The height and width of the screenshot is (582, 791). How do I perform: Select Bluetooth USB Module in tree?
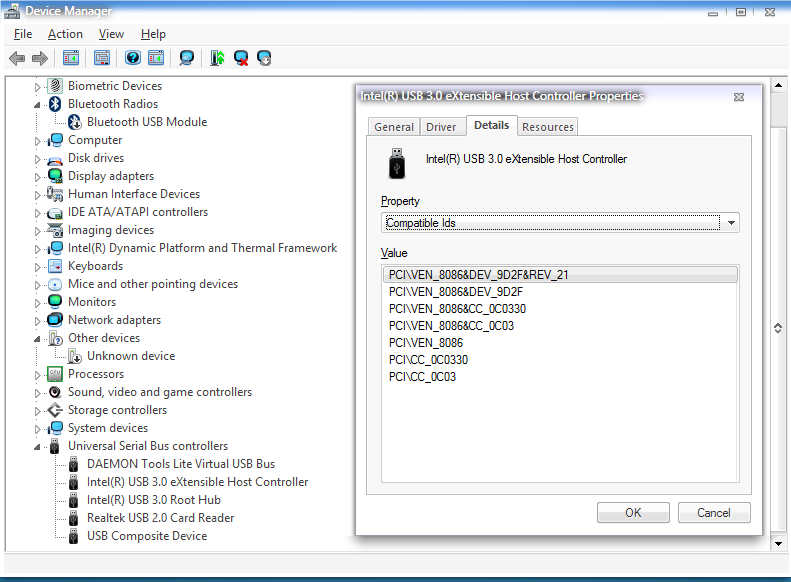147,122
